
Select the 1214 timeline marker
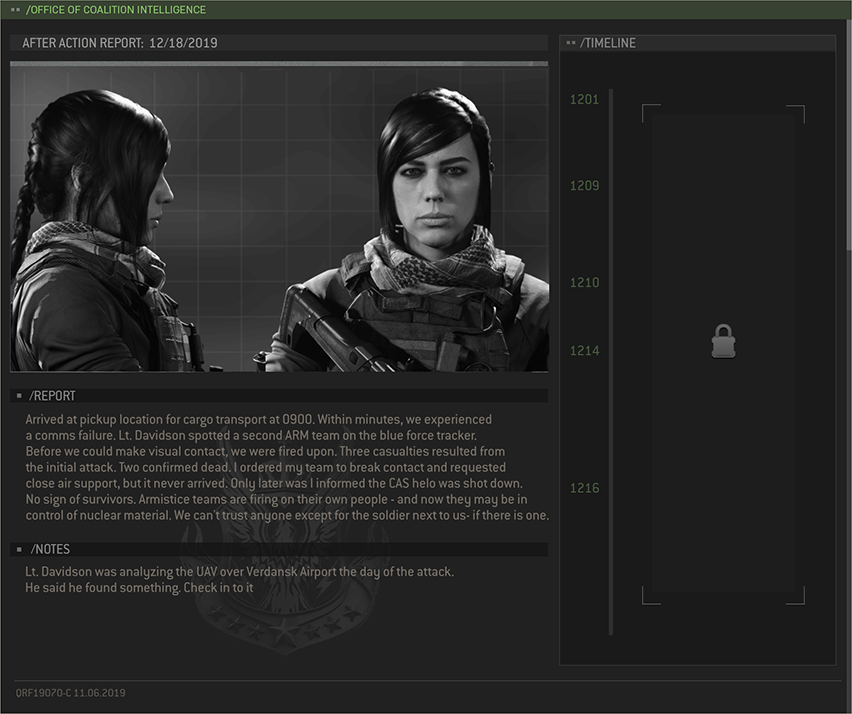point(584,351)
